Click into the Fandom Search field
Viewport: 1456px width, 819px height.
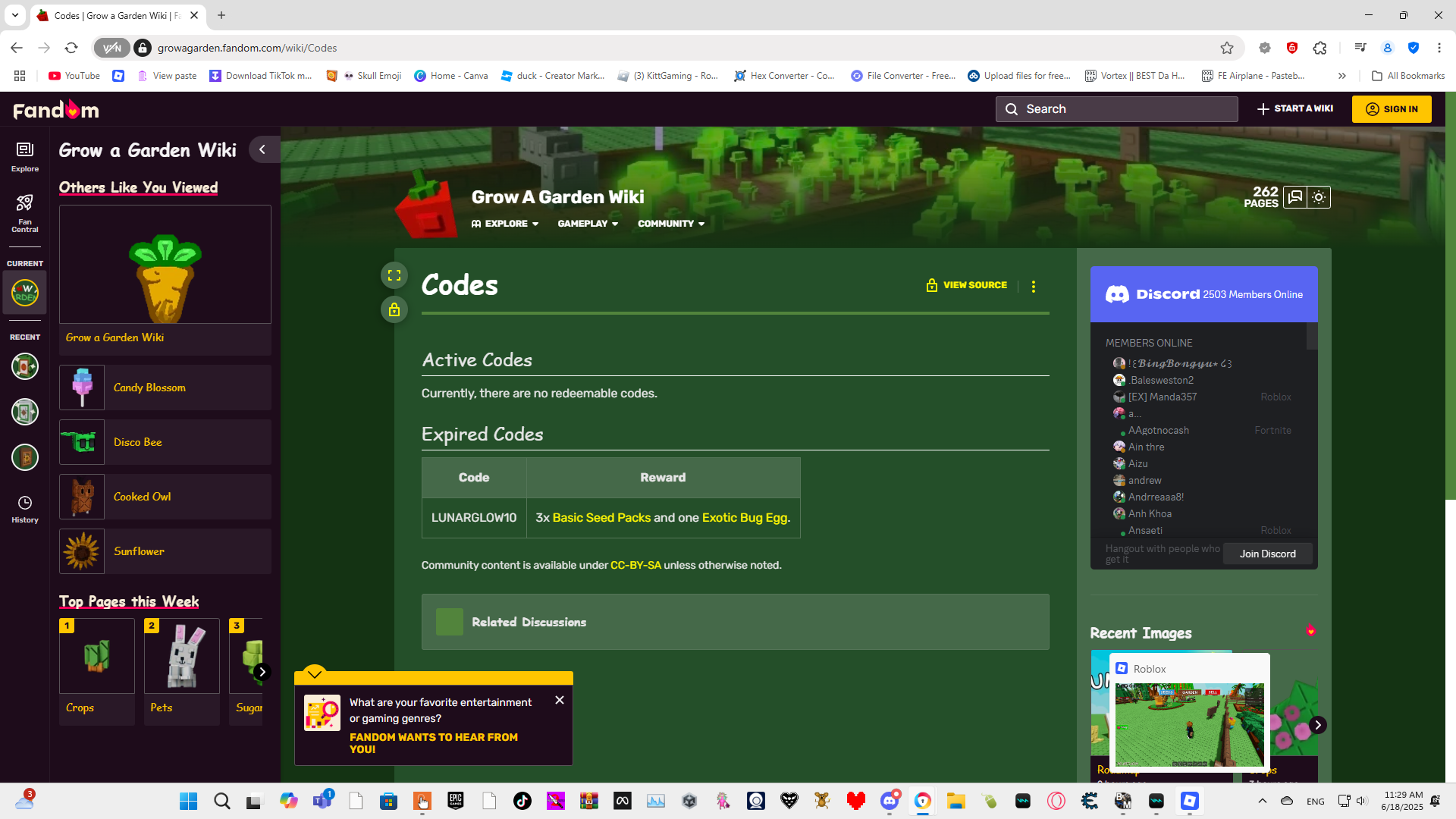click(1116, 109)
